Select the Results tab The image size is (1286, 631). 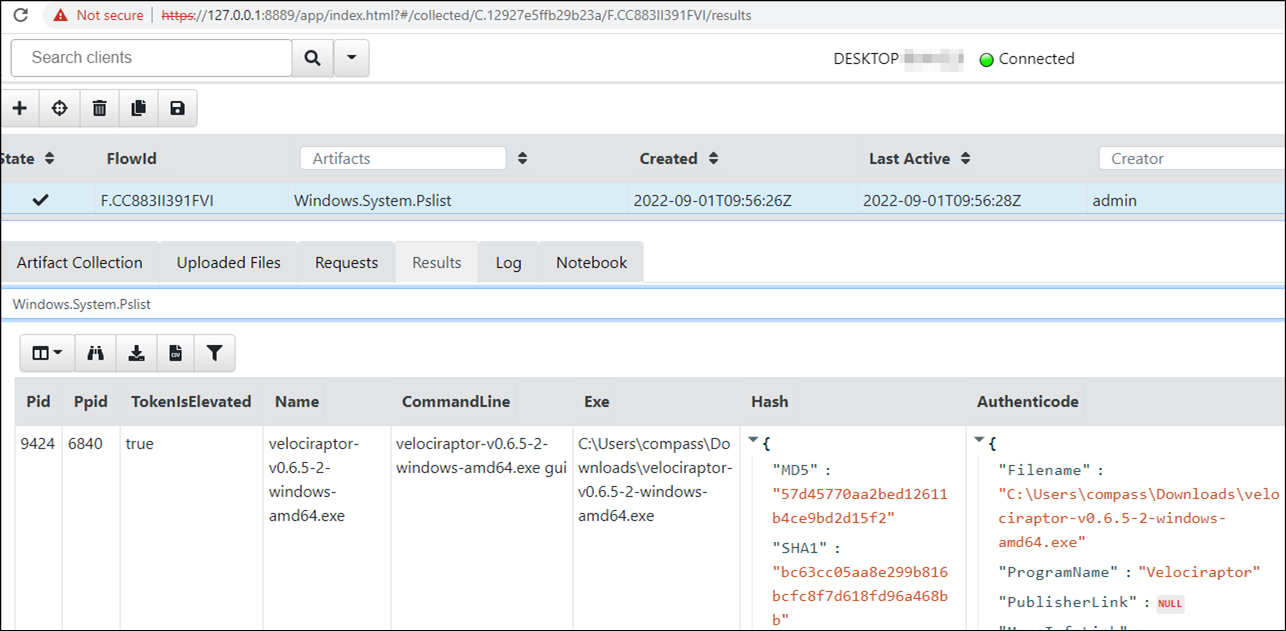coord(437,263)
